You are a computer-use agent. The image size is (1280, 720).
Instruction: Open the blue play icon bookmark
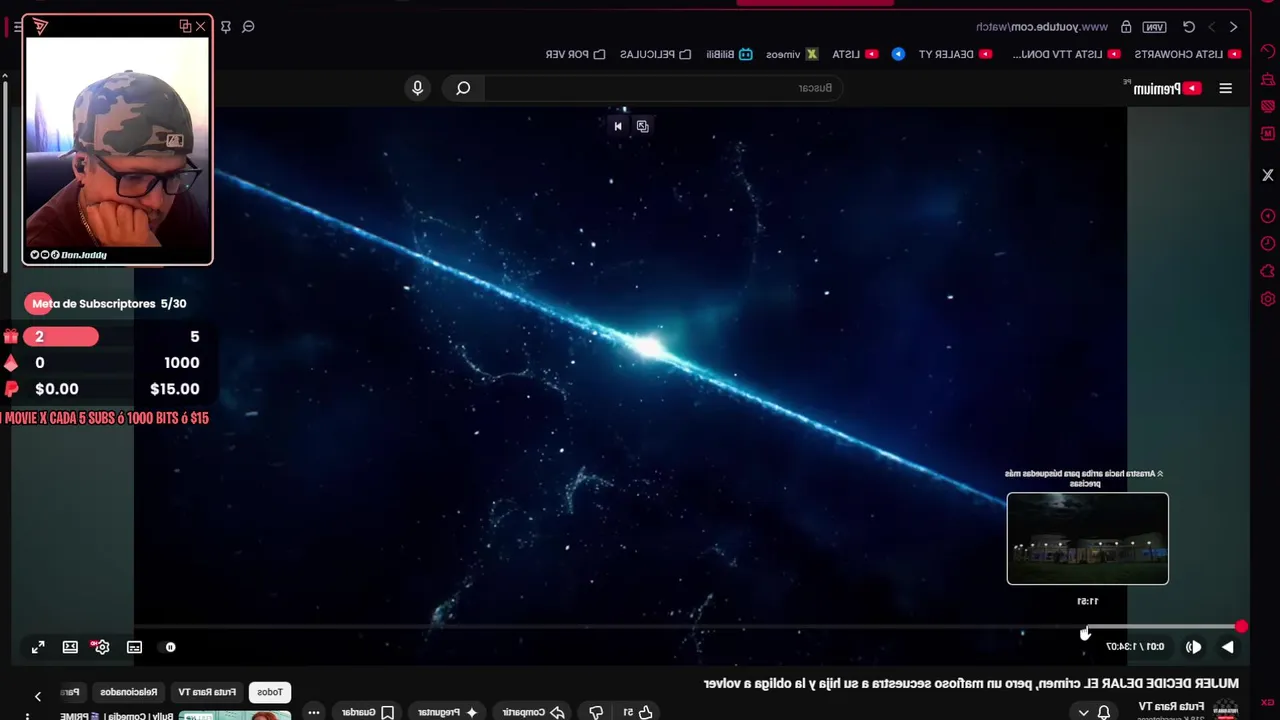(x=898, y=54)
